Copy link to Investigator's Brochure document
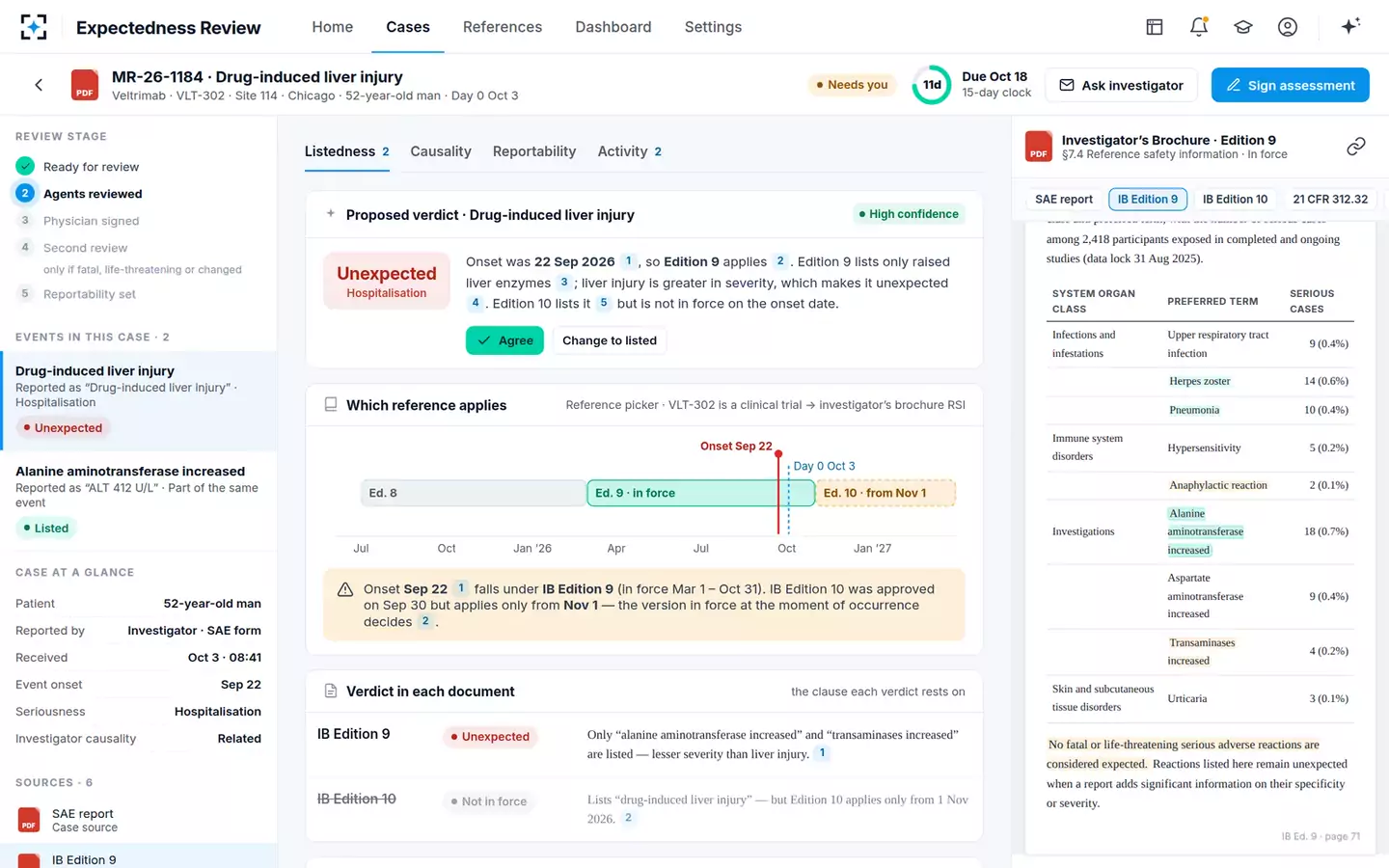Viewport: 1389px width, 868px height. (1356, 147)
